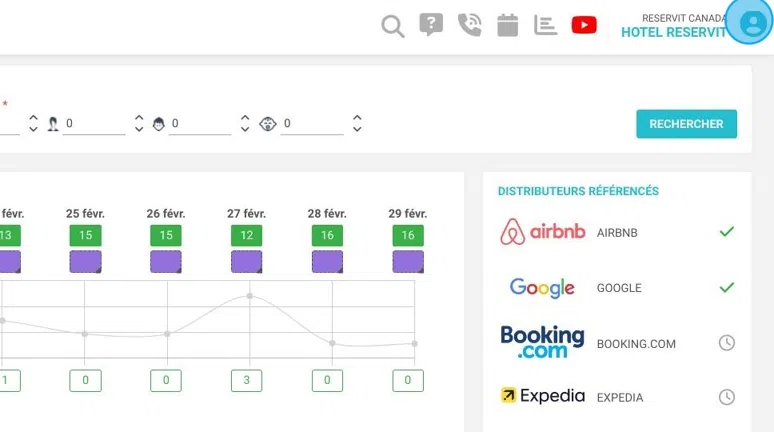The width and height of the screenshot is (774, 432).
Task: Click the 0 bookings box for 28 févr.
Action: pyautogui.click(x=327, y=380)
